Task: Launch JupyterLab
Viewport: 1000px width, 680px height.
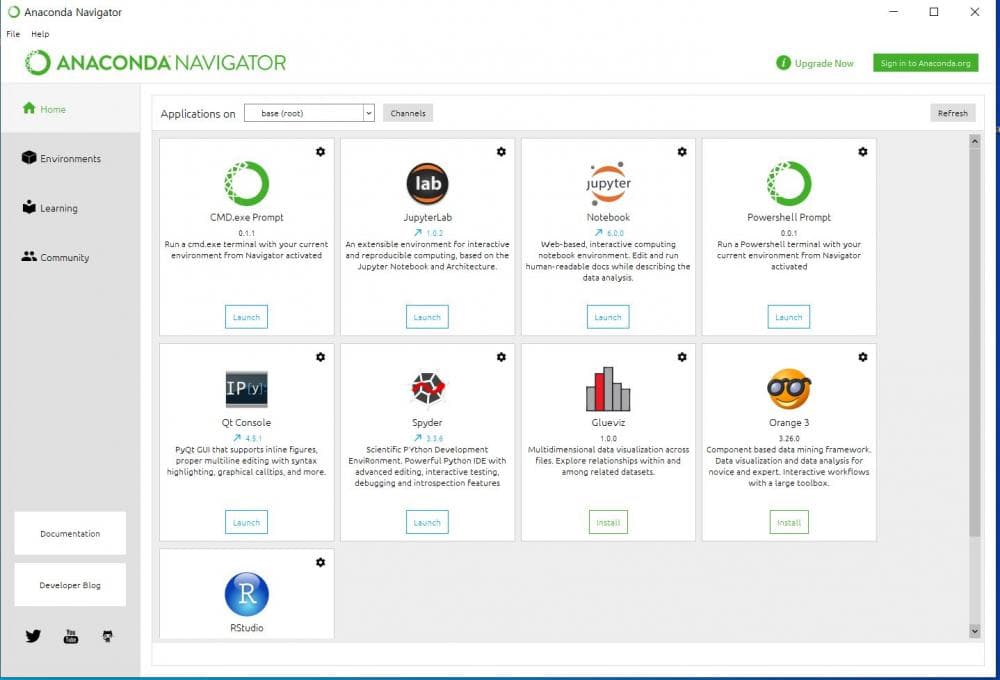Action: (427, 317)
